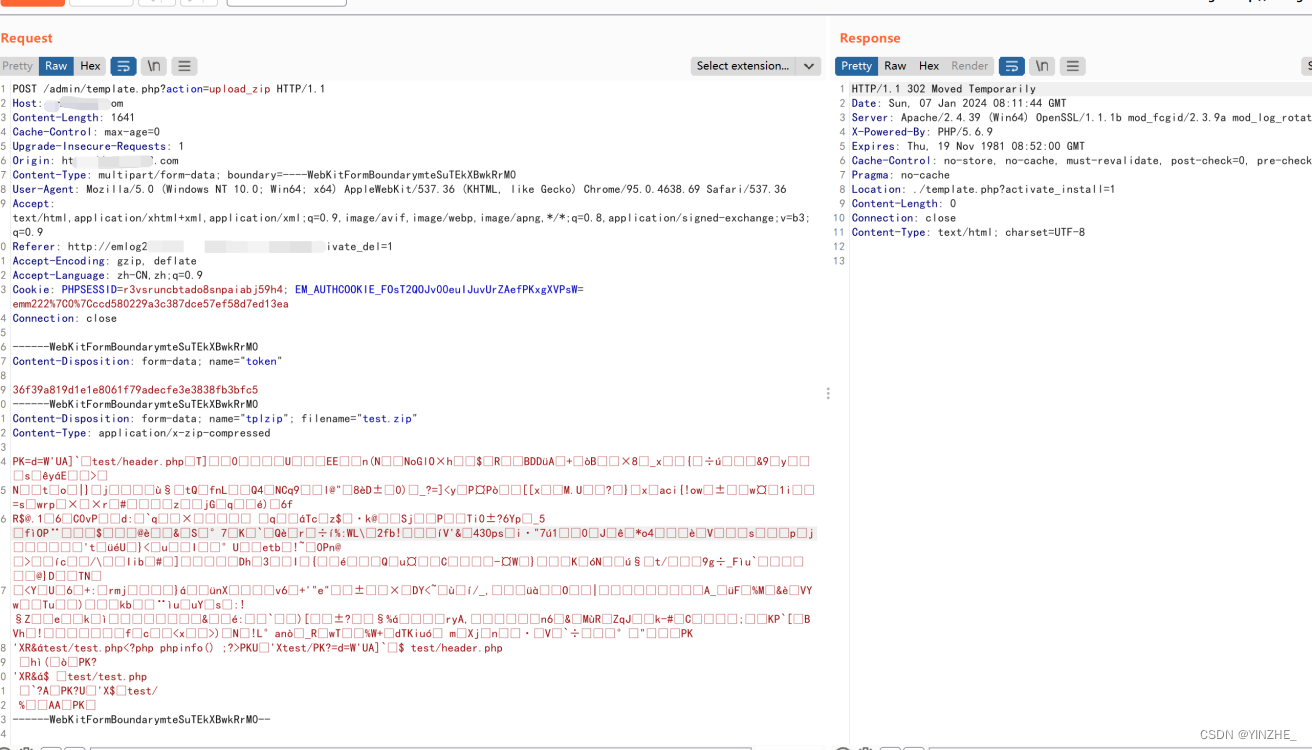Screen dimensions: 1312x750
Task: Click the Origin header line in request
Action: pos(95,161)
